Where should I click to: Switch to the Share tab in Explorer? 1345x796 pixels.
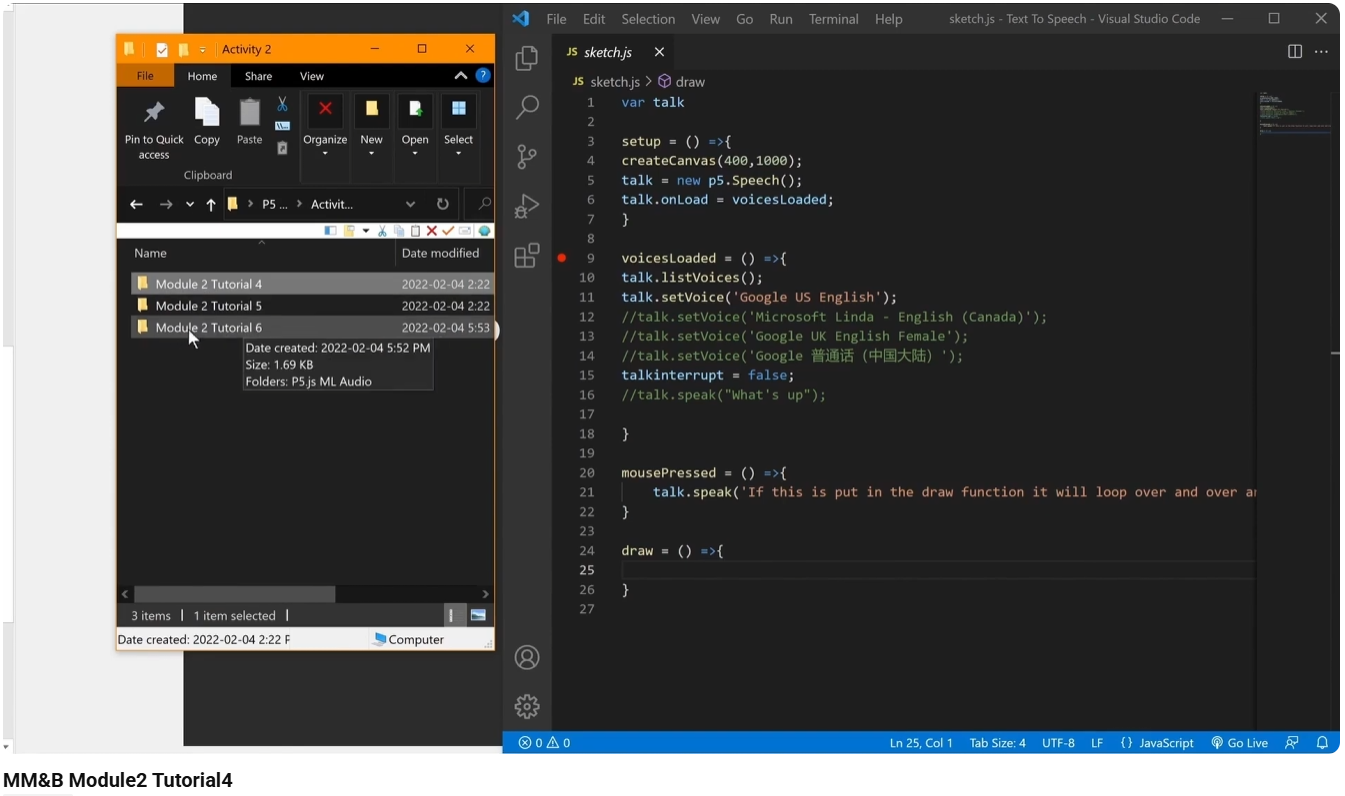pyautogui.click(x=257, y=75)
